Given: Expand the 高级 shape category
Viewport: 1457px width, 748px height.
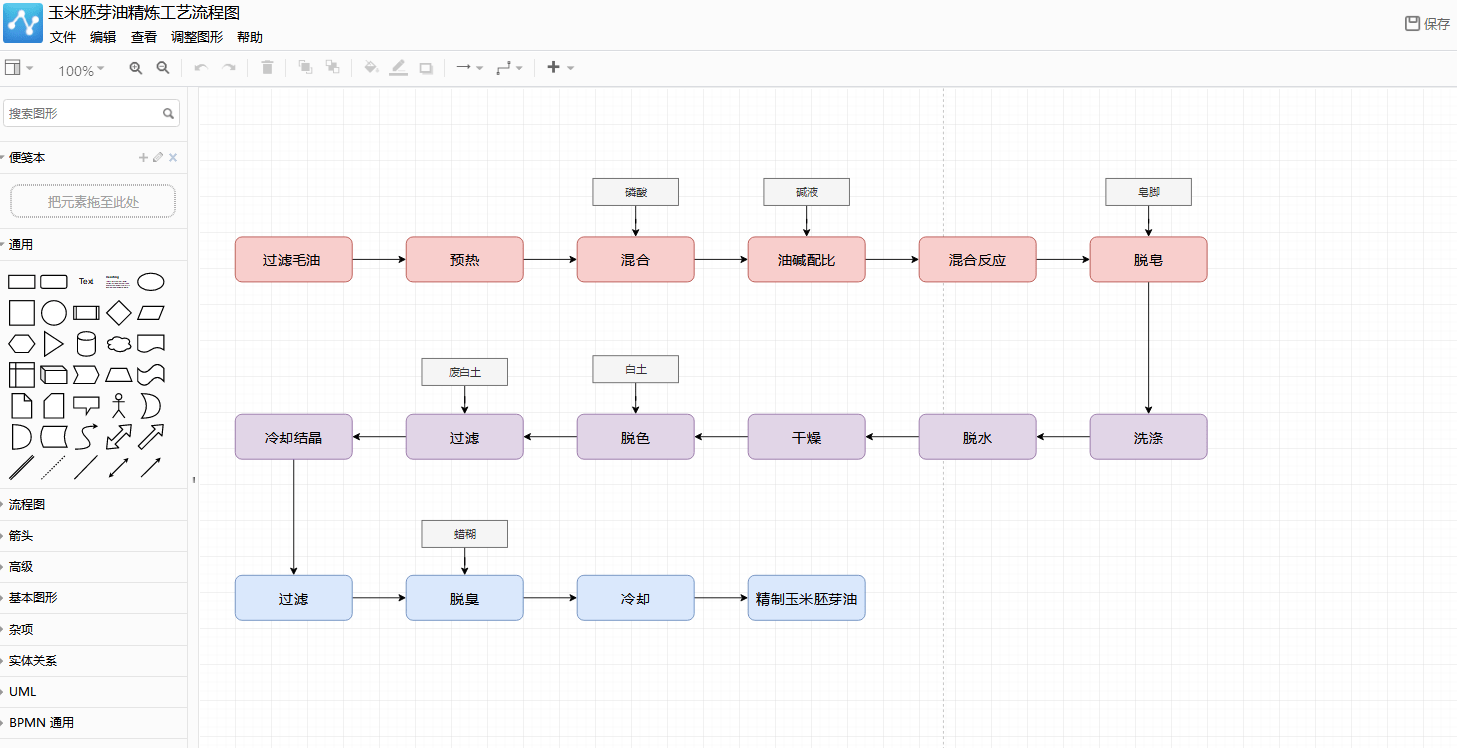Looking at the screenshot, I should tap(93, 567).
